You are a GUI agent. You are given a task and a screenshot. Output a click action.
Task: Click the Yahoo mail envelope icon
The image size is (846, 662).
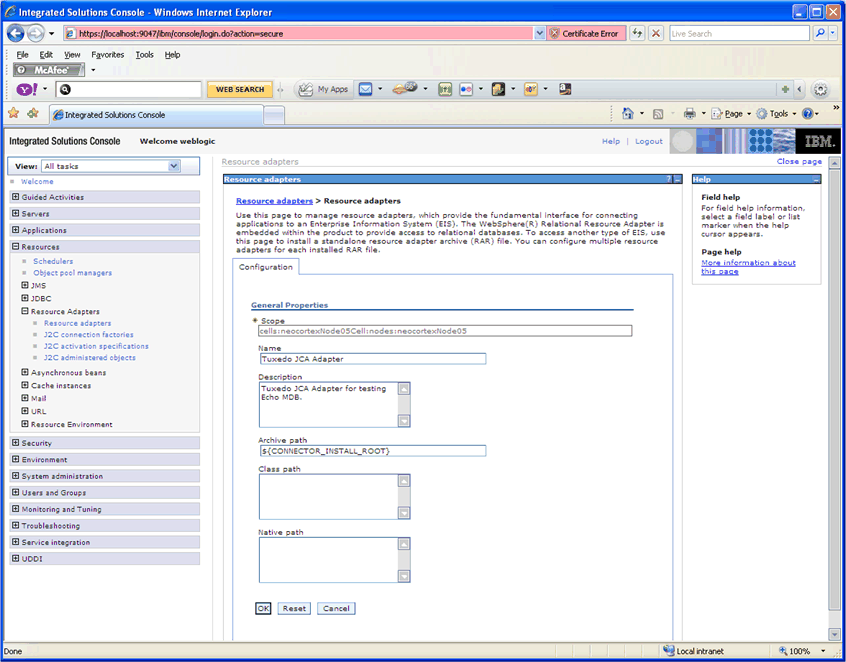tap(365, 89)
